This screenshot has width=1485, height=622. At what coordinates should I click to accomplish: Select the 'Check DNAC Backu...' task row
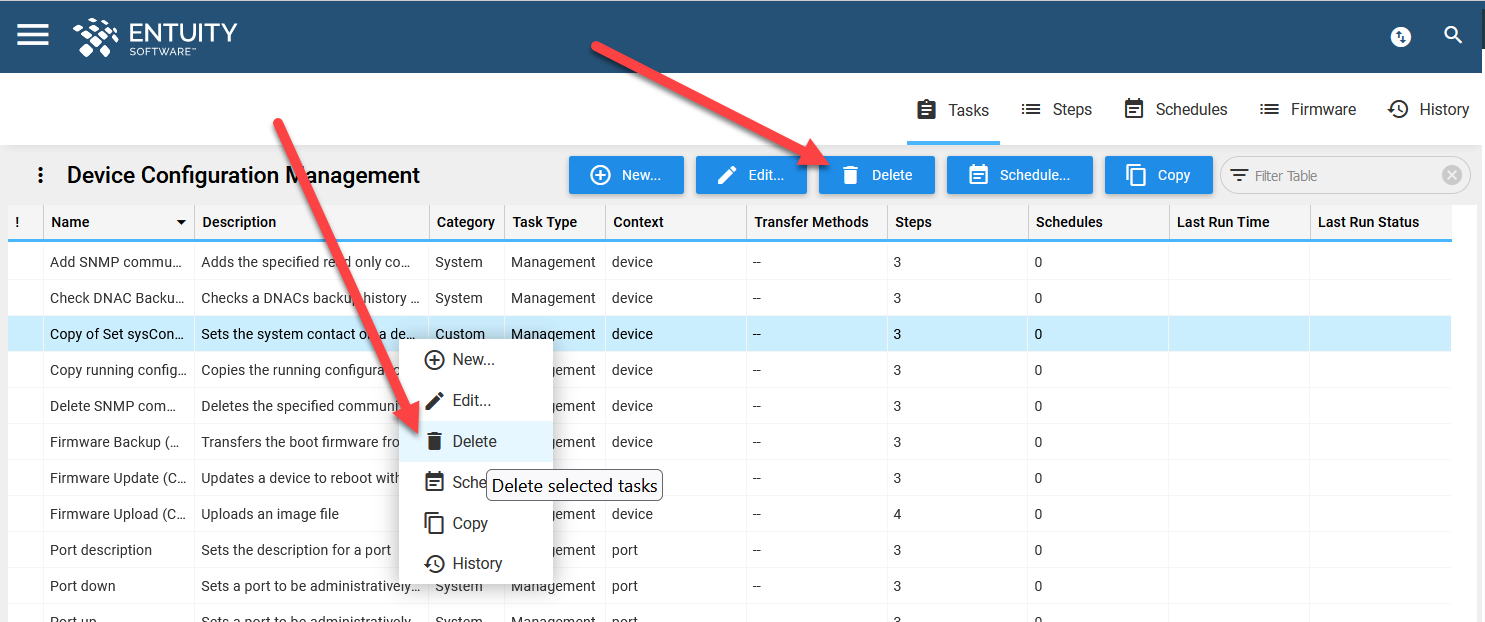[x=730, y=298]
